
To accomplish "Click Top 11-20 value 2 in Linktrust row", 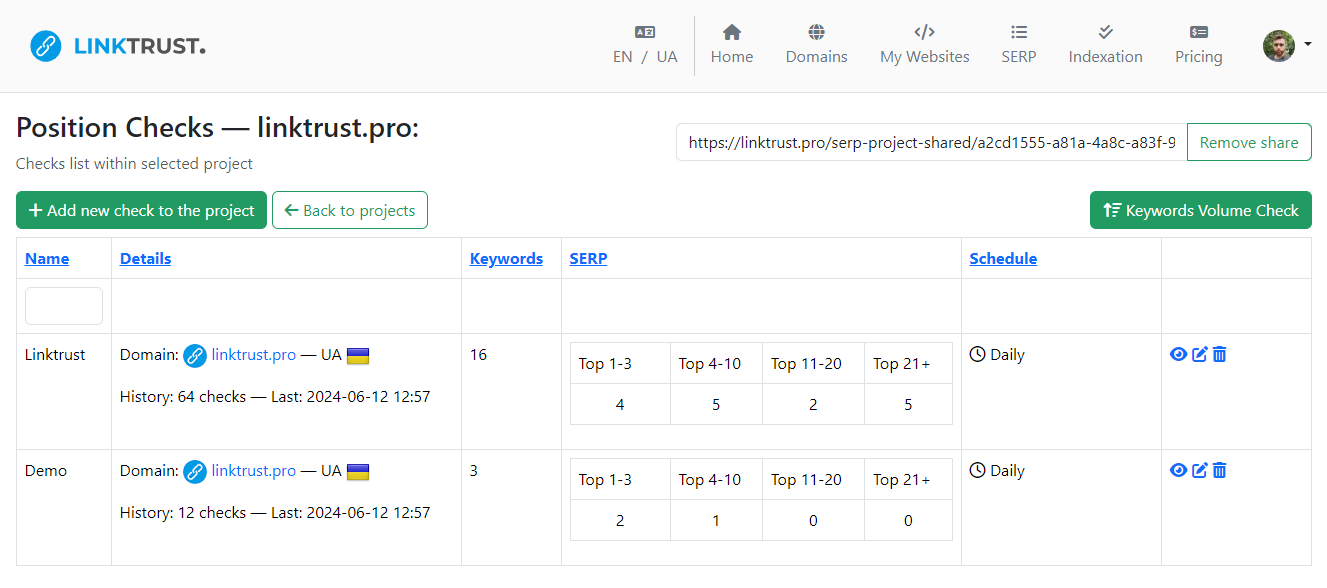I will [813, 405].
